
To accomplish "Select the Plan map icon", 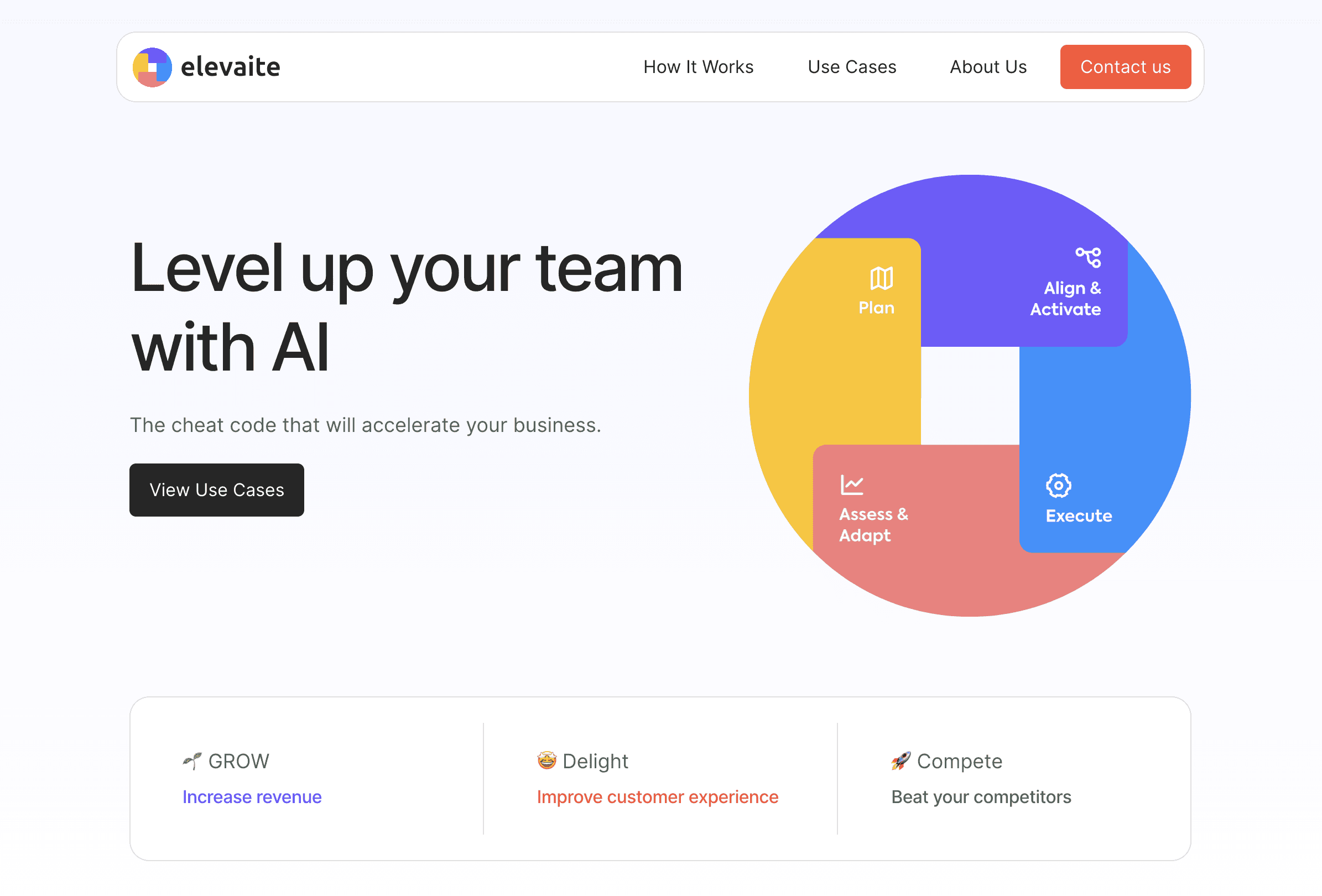I will click(880, 278).
